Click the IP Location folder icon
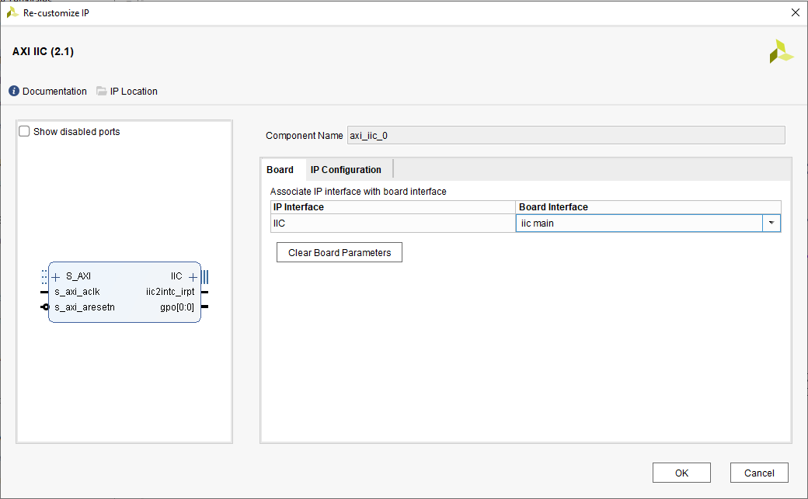Screen dimensions: 808x499 coord(102,91)
